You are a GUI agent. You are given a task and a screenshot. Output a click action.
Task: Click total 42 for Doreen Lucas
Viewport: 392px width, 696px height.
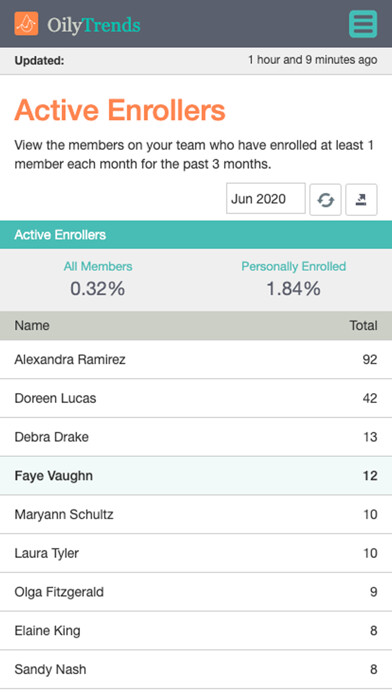370,398
